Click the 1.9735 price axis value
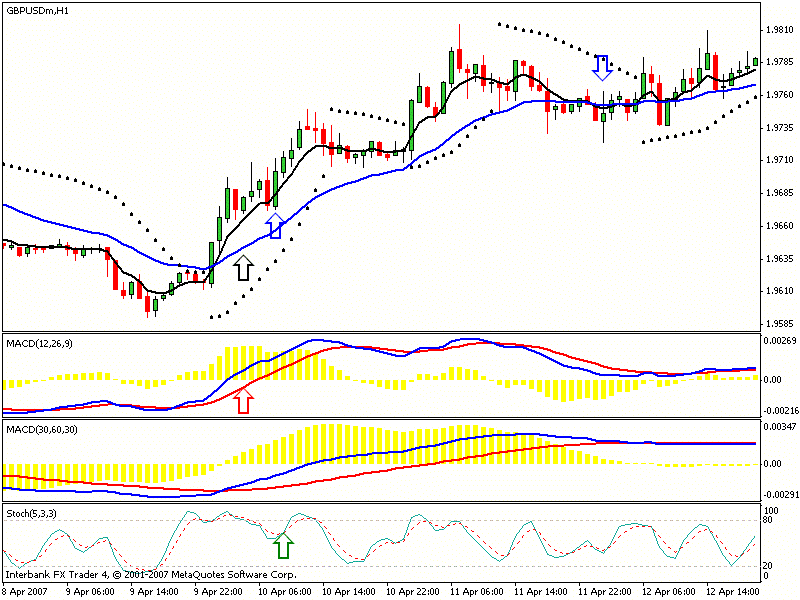The width and height of the screenshot is (800, 600). pyautogui.click(x=780, y=128)
